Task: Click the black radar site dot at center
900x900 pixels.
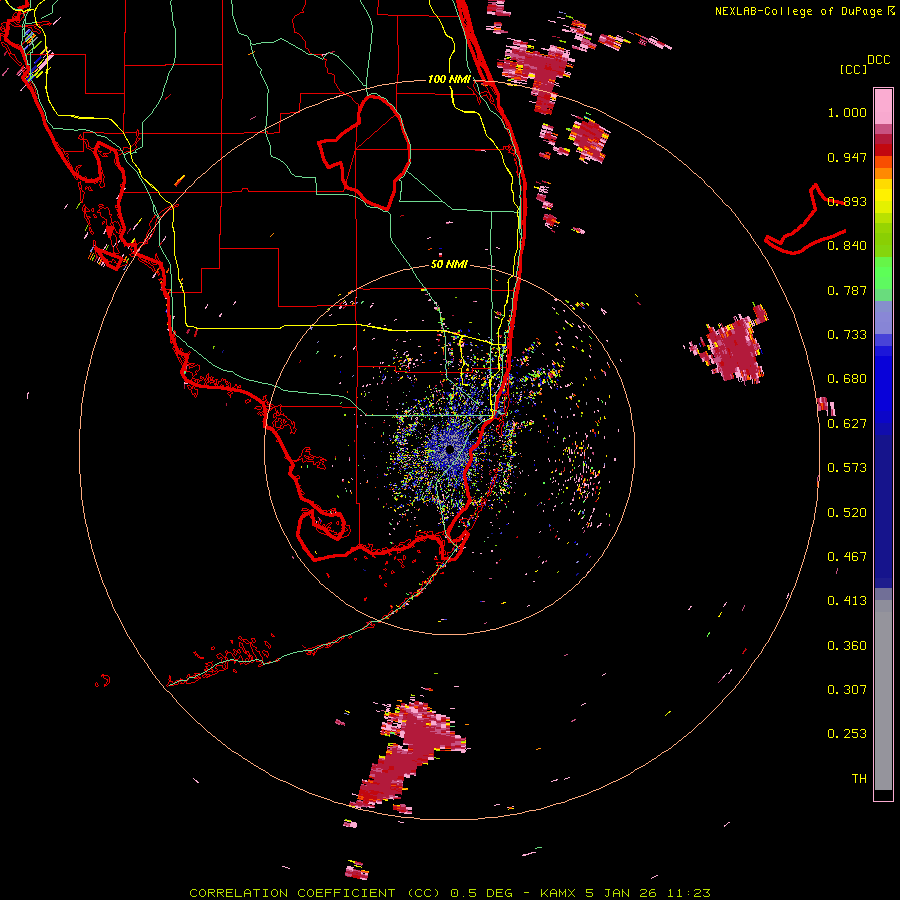Action: pyautogui.click(x=449, y=449)
